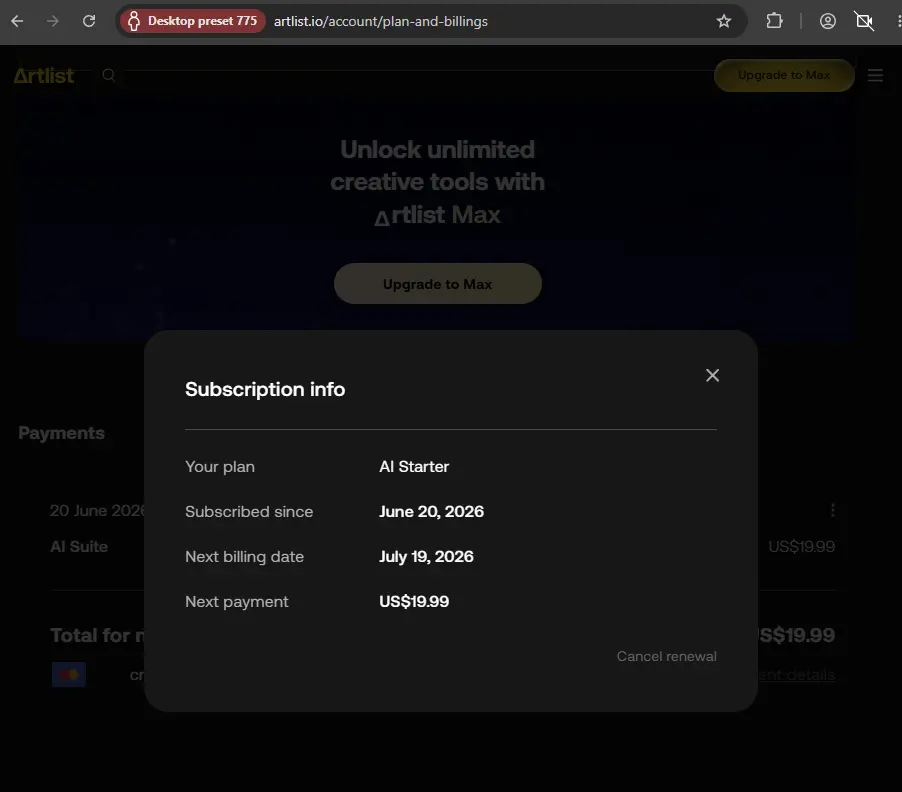Click the Mastercard card icon

68,674
